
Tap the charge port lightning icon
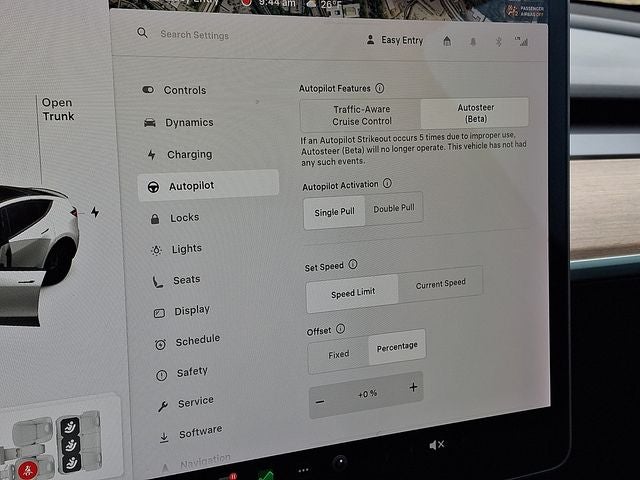[x=95, y=212]
